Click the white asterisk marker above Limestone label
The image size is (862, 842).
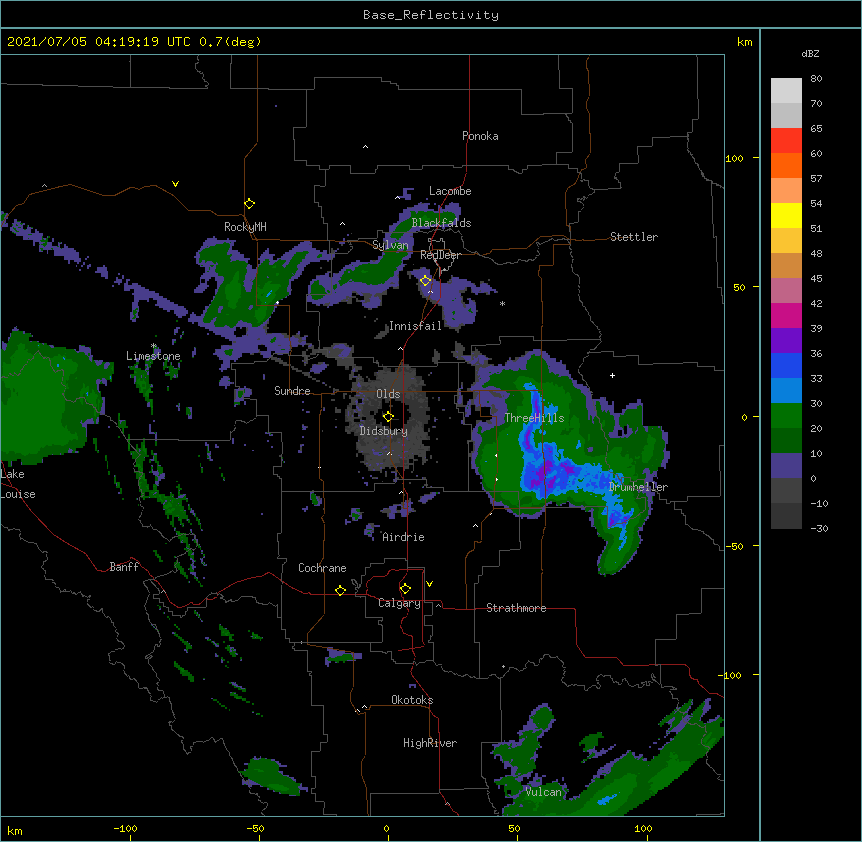click(x=154, y=346)
